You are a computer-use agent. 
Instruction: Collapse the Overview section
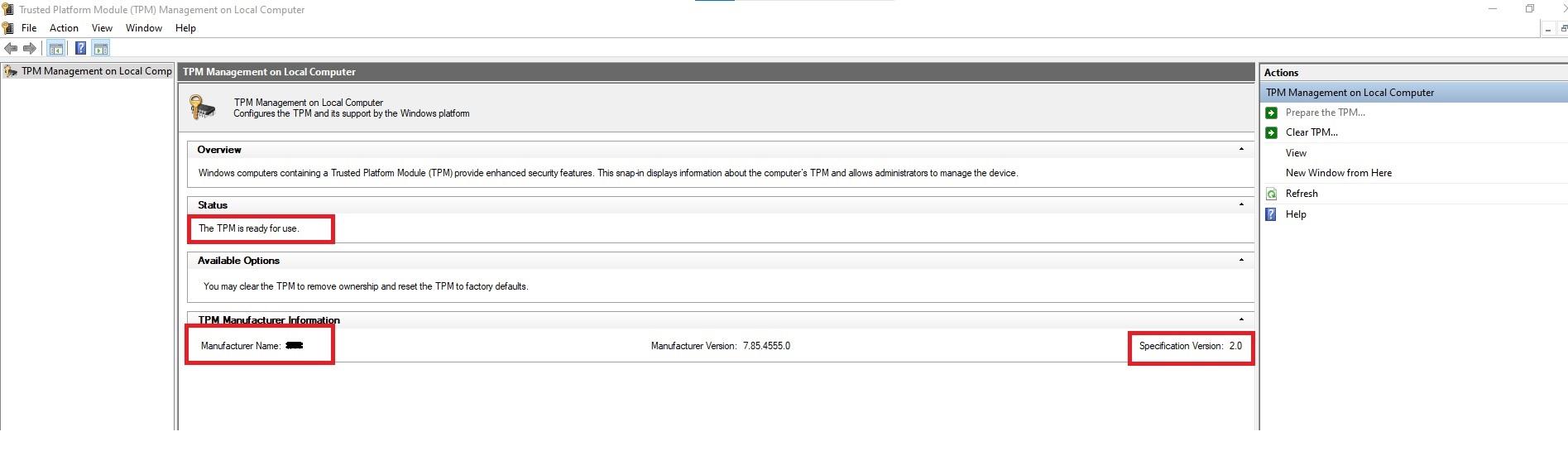coord(1241,150)
